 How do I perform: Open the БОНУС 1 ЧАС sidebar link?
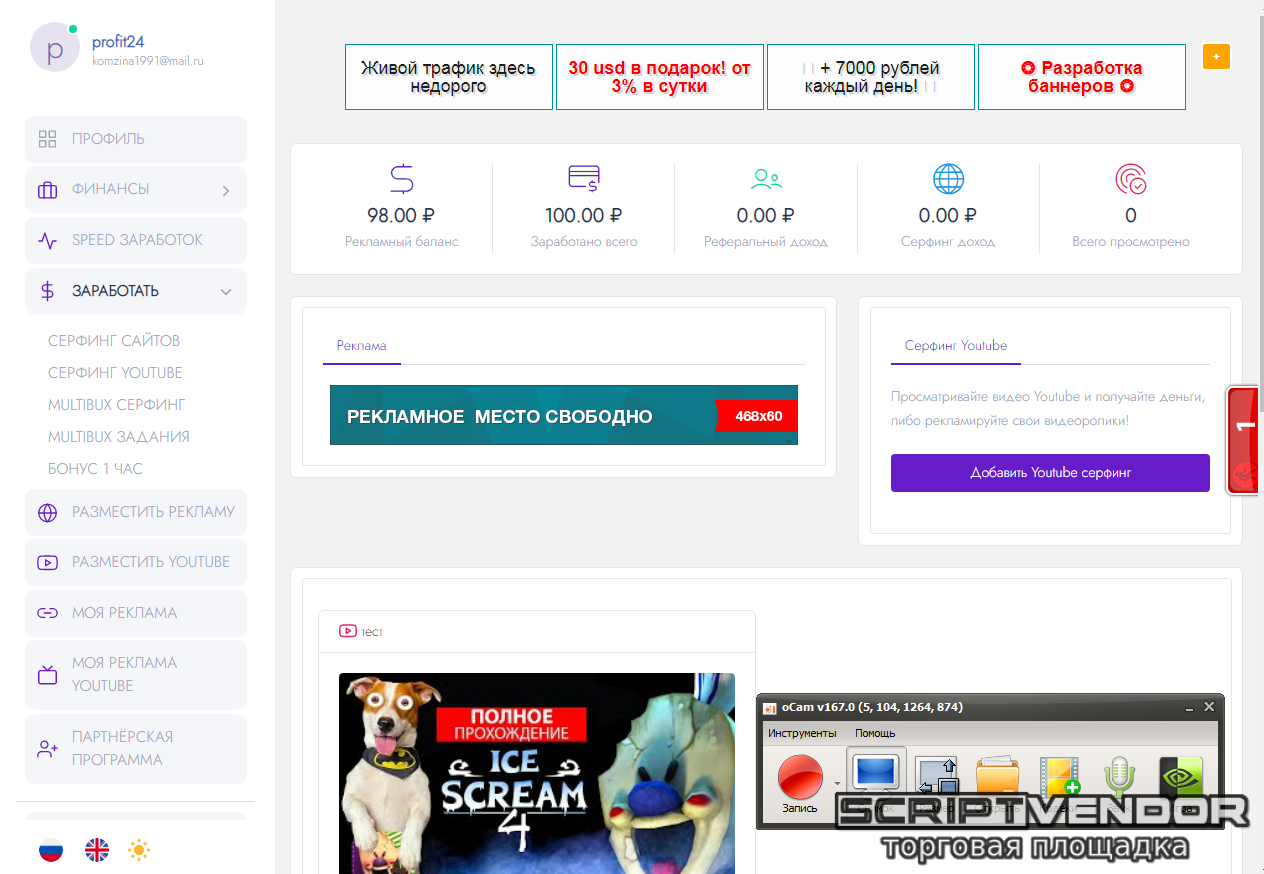coord(95,469)
